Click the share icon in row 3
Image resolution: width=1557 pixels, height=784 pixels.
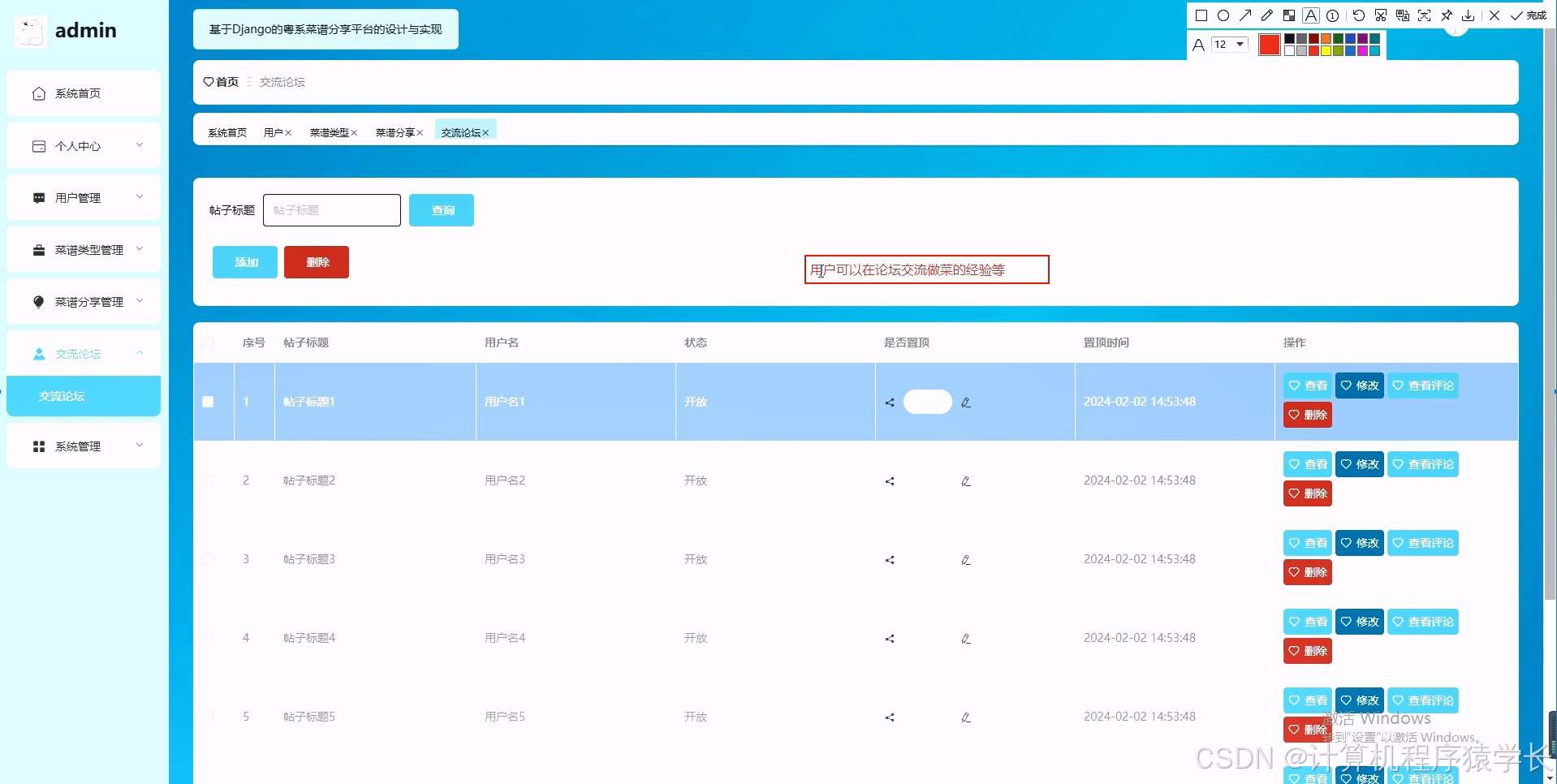[x=890, y=560]
